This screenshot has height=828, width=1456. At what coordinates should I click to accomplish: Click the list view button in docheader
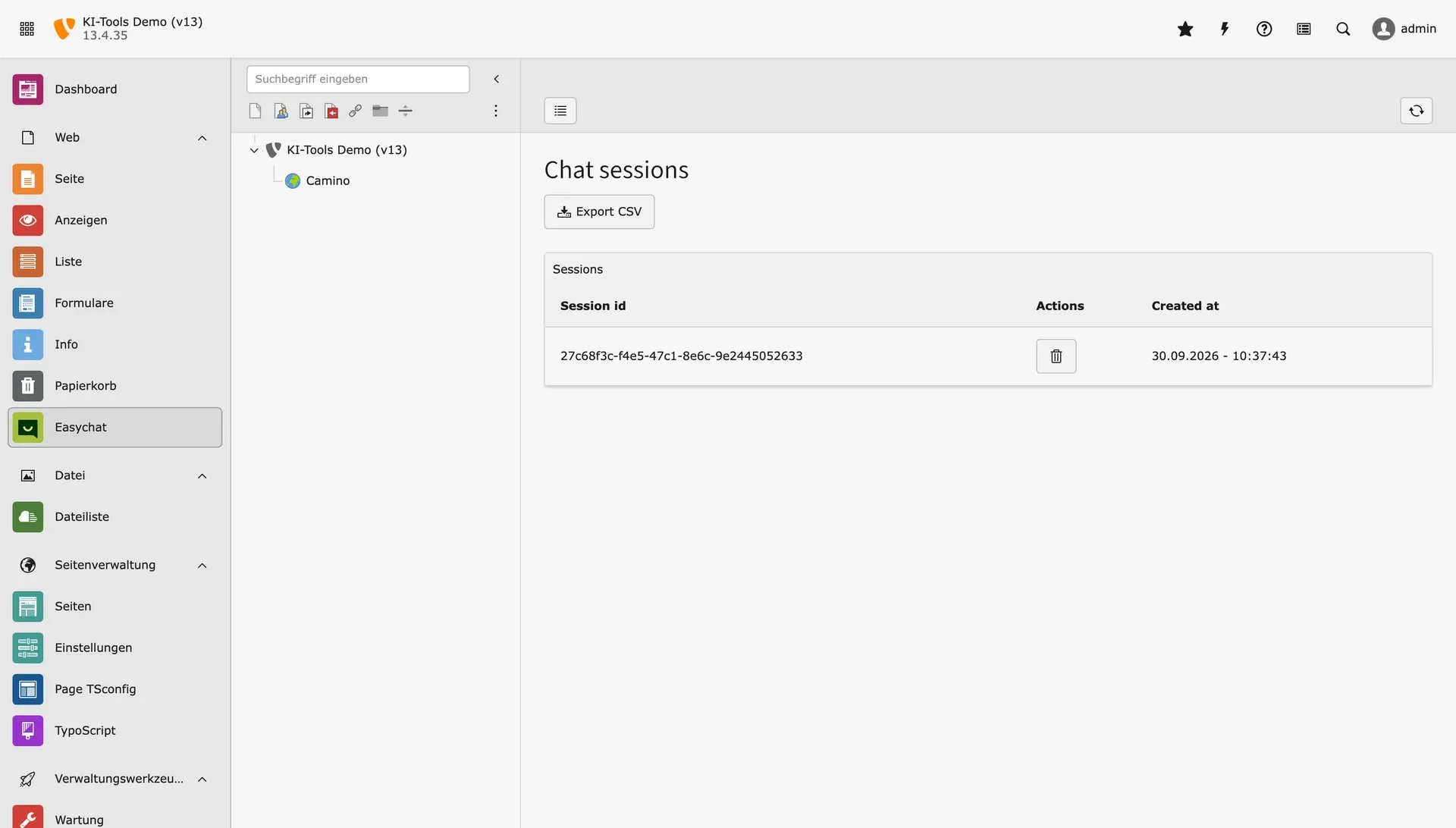[x=560, y=111]
